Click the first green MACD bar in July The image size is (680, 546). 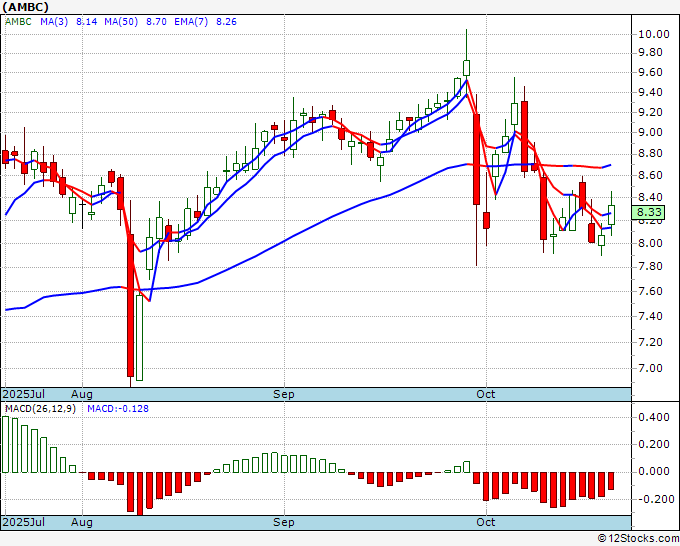(5, 445)
